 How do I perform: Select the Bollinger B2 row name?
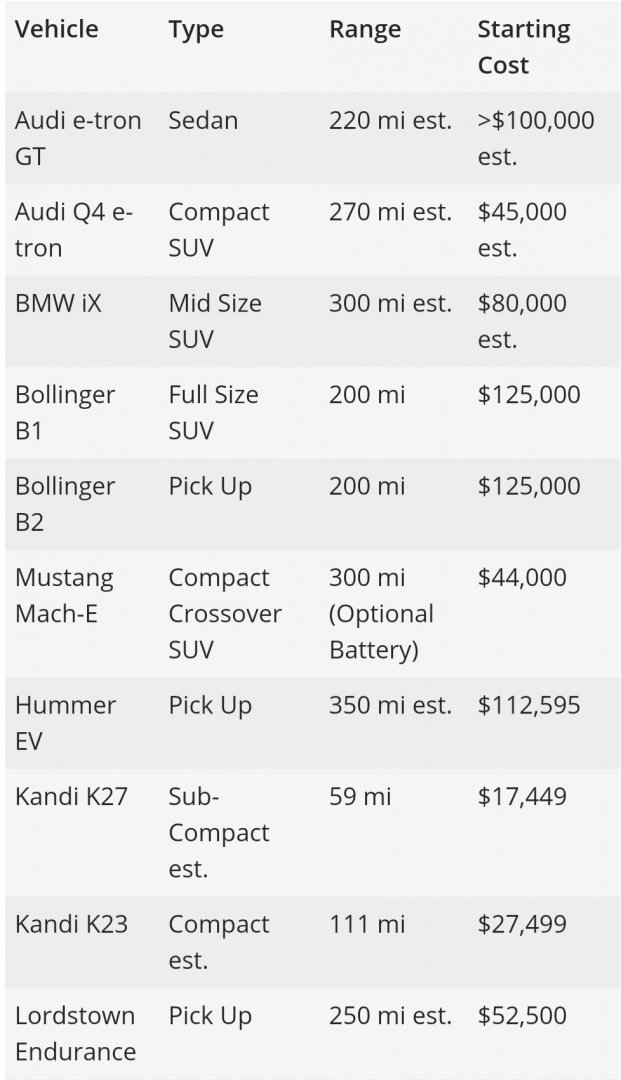pos(65,503)
